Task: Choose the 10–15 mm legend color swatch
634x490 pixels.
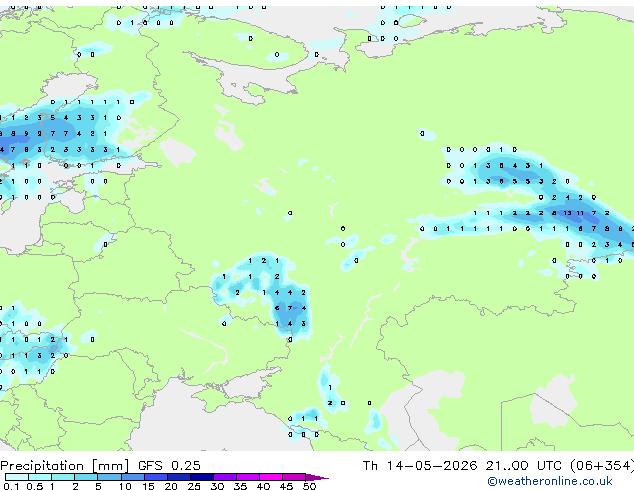Action: (x=132, y=477)
